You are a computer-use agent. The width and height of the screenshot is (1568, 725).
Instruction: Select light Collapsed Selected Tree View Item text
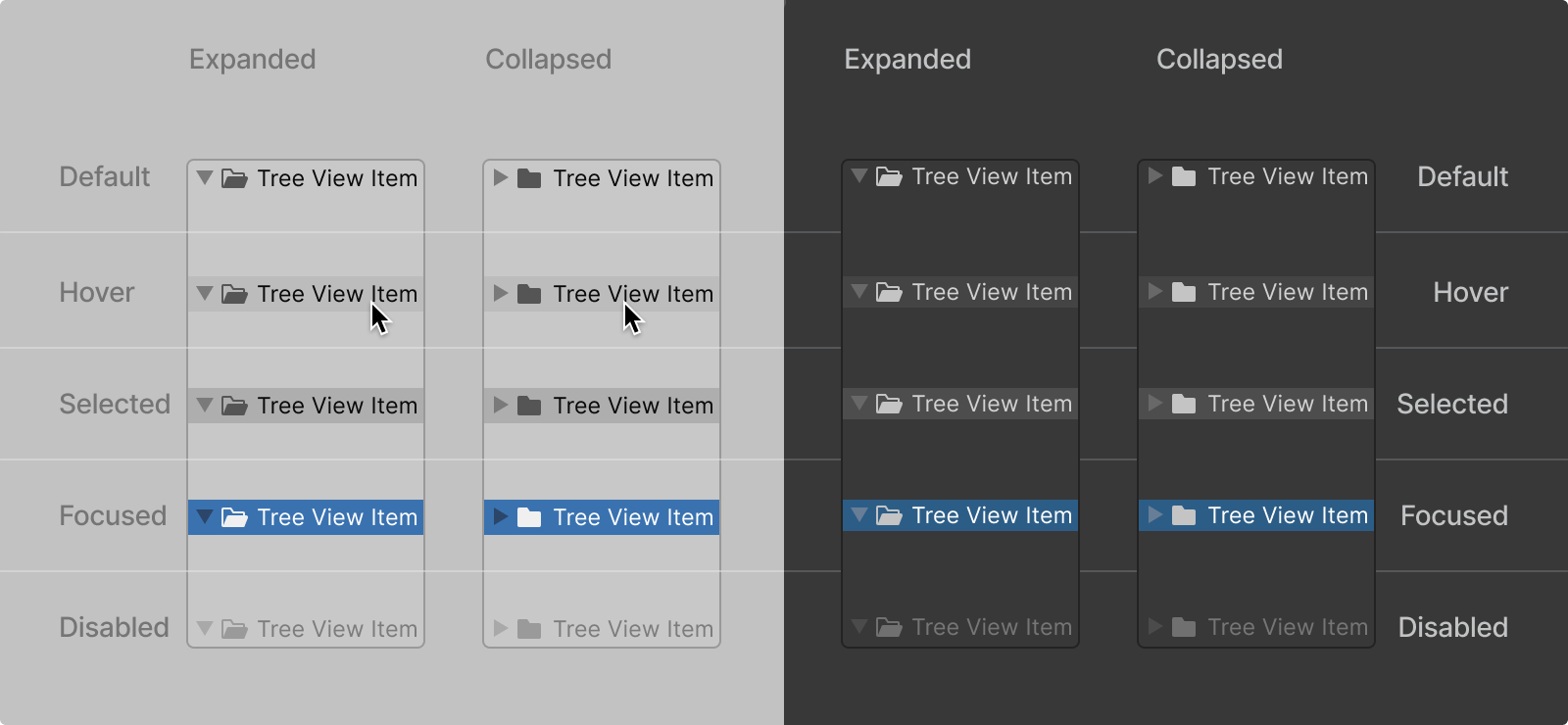click(633, 406)
